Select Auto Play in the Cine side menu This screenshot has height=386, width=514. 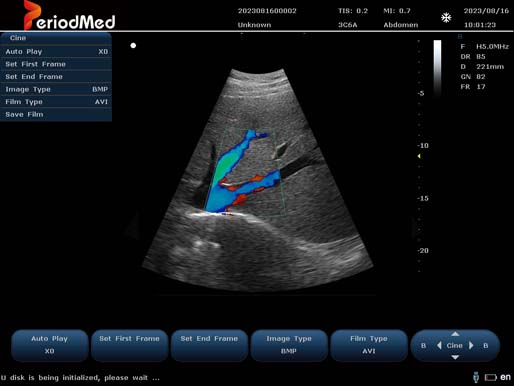[x=56, y=52]
